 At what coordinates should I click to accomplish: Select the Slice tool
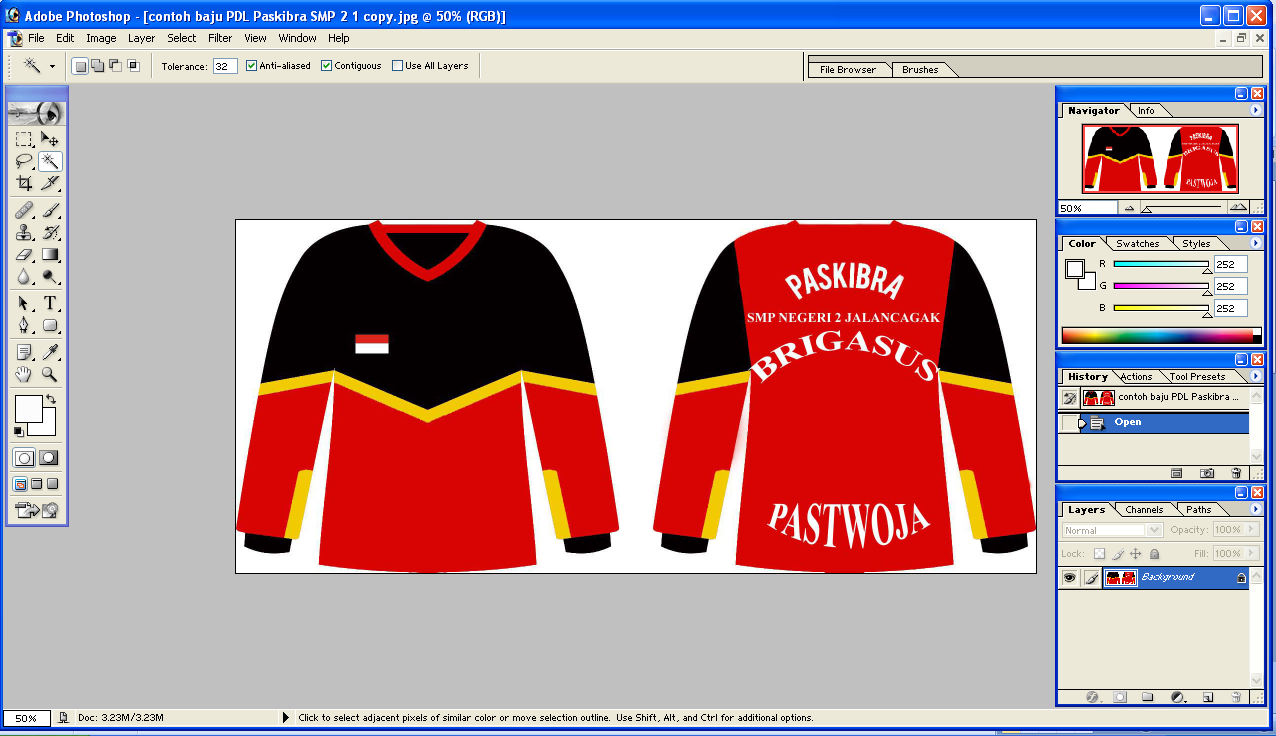[50, 183]
